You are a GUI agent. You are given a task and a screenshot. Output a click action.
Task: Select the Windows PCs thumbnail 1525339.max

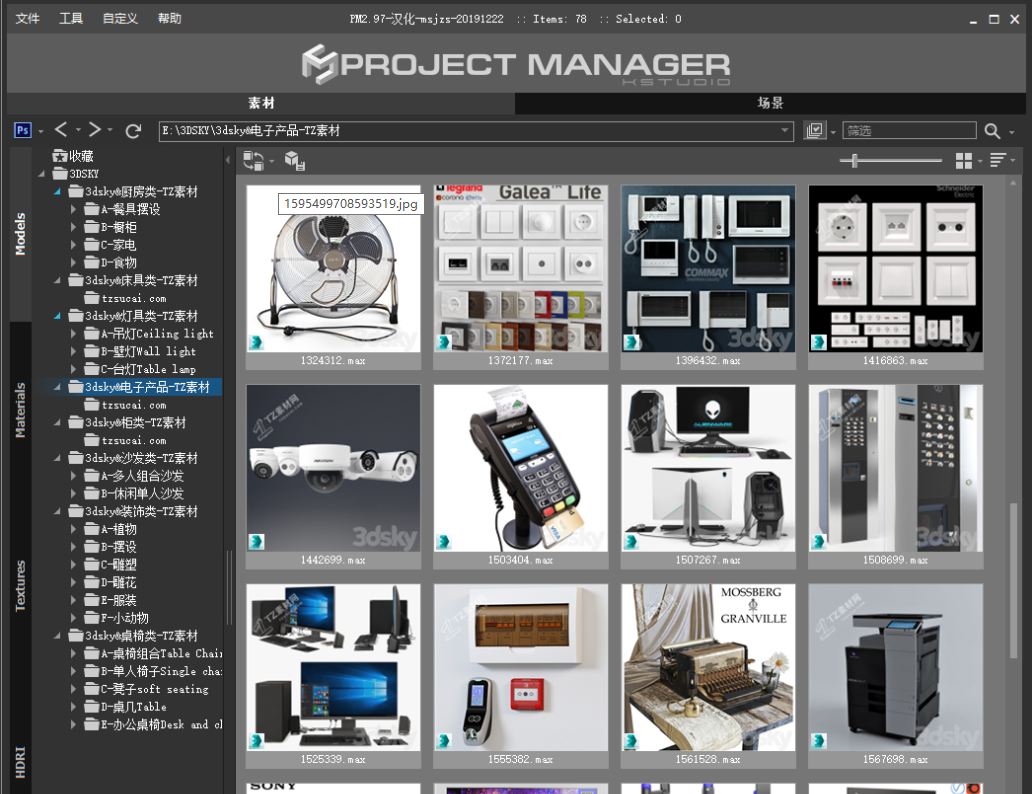pos(333,668)
